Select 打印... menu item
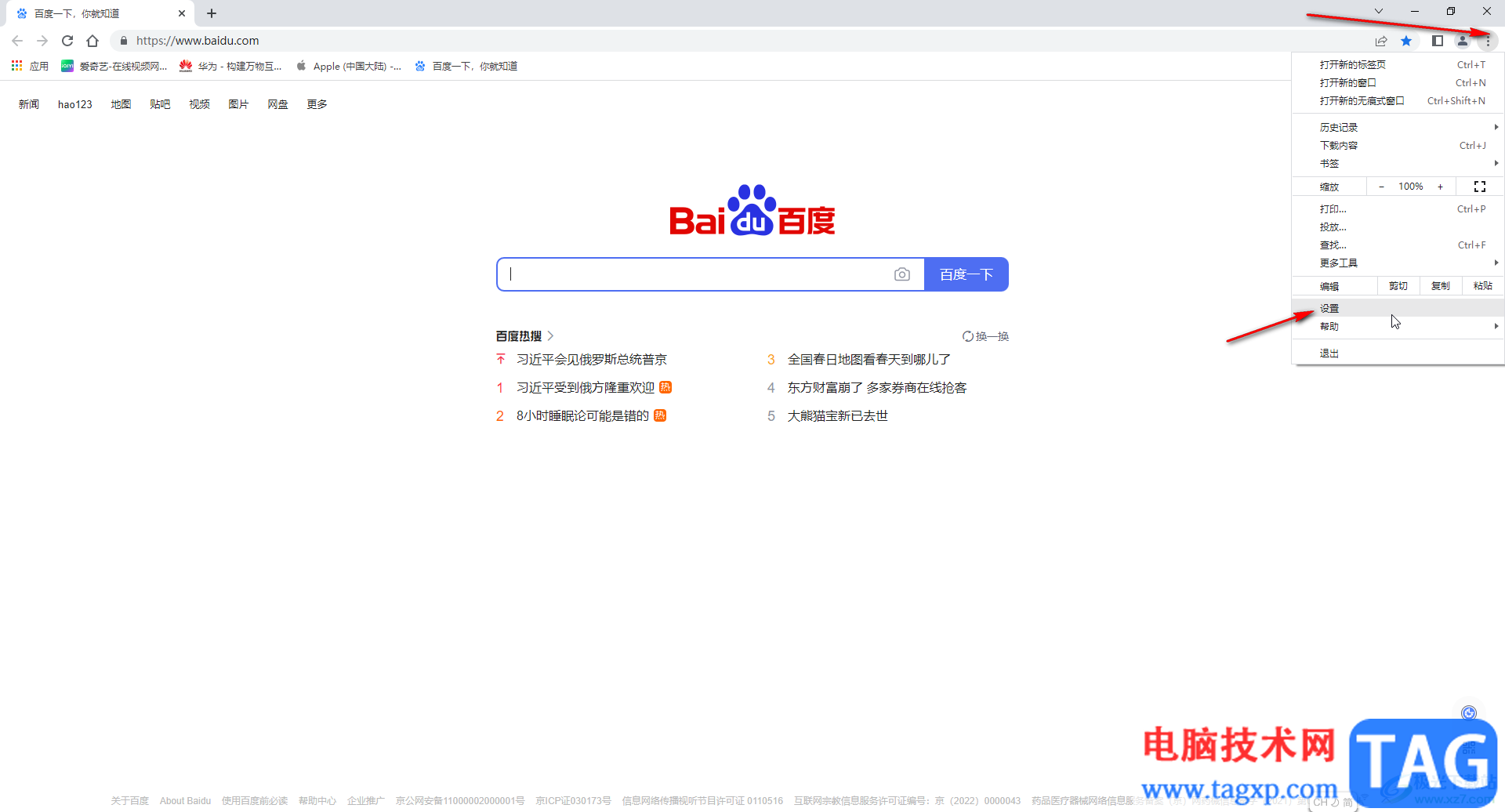The height and width of the screenshot is (812, 1505). (1398, 208)
